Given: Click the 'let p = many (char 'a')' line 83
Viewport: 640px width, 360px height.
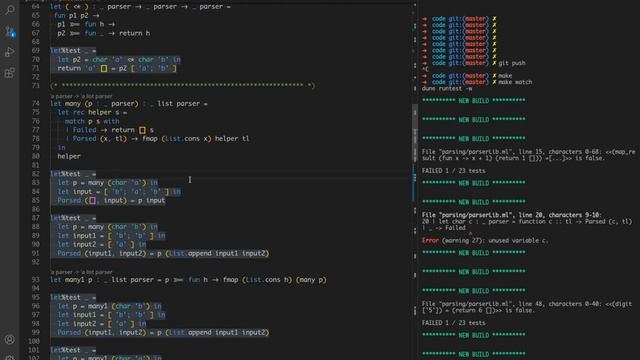Looking at the screenshot, I should [x=107, y=183].
